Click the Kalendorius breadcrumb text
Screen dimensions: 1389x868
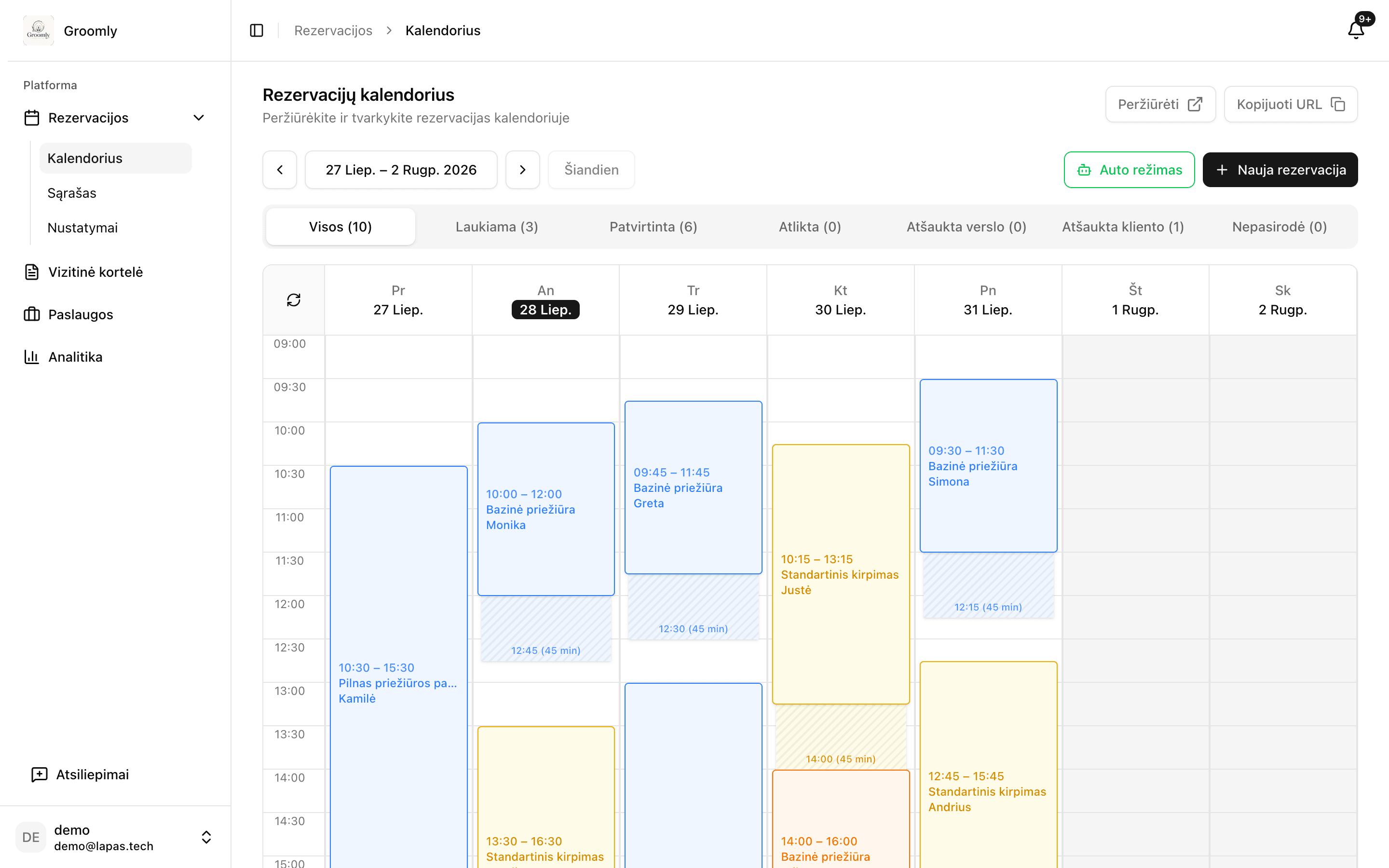443,30
